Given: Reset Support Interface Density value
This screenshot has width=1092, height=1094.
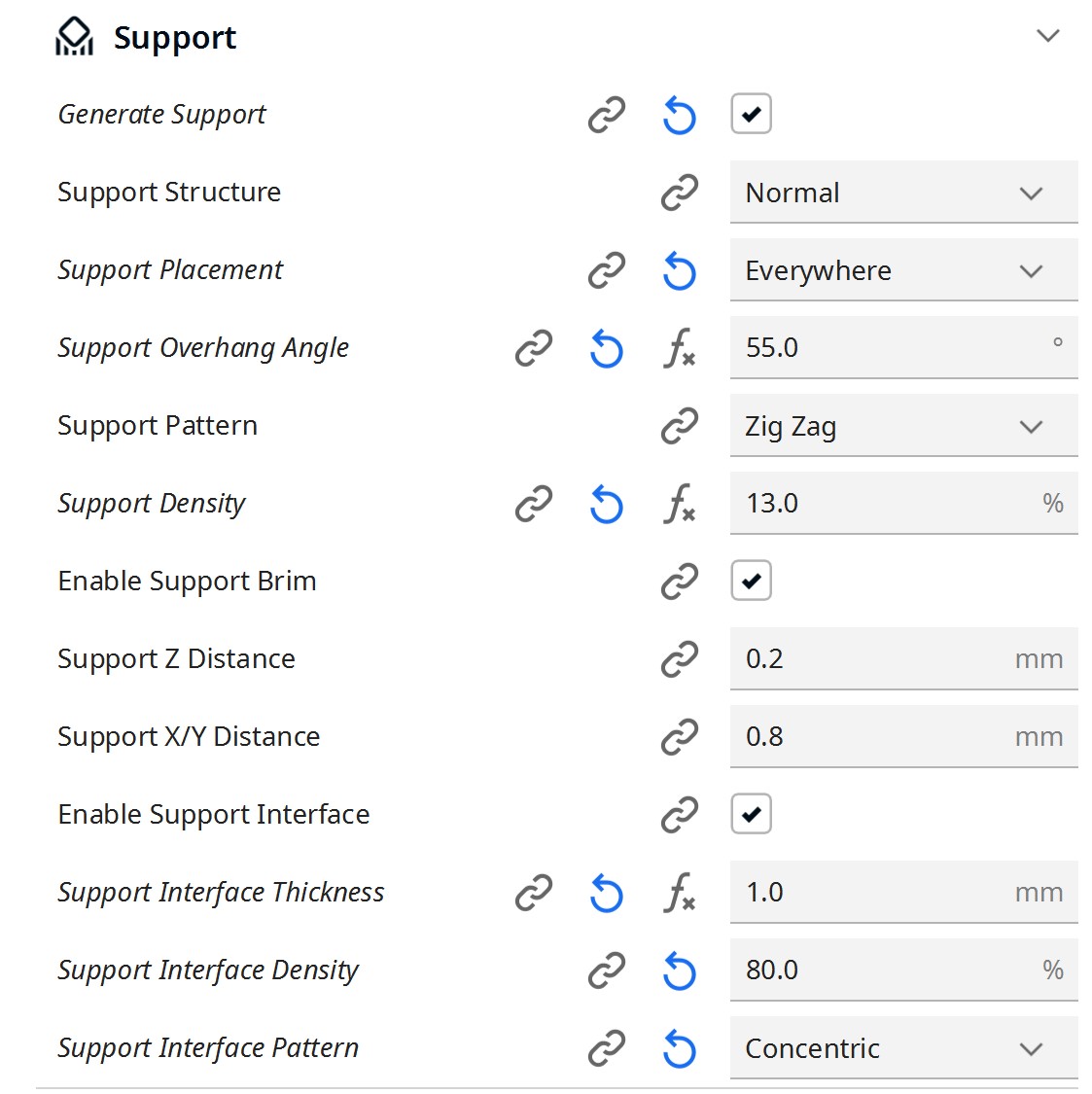Looking at the screenshot, I should pos(679,971).
